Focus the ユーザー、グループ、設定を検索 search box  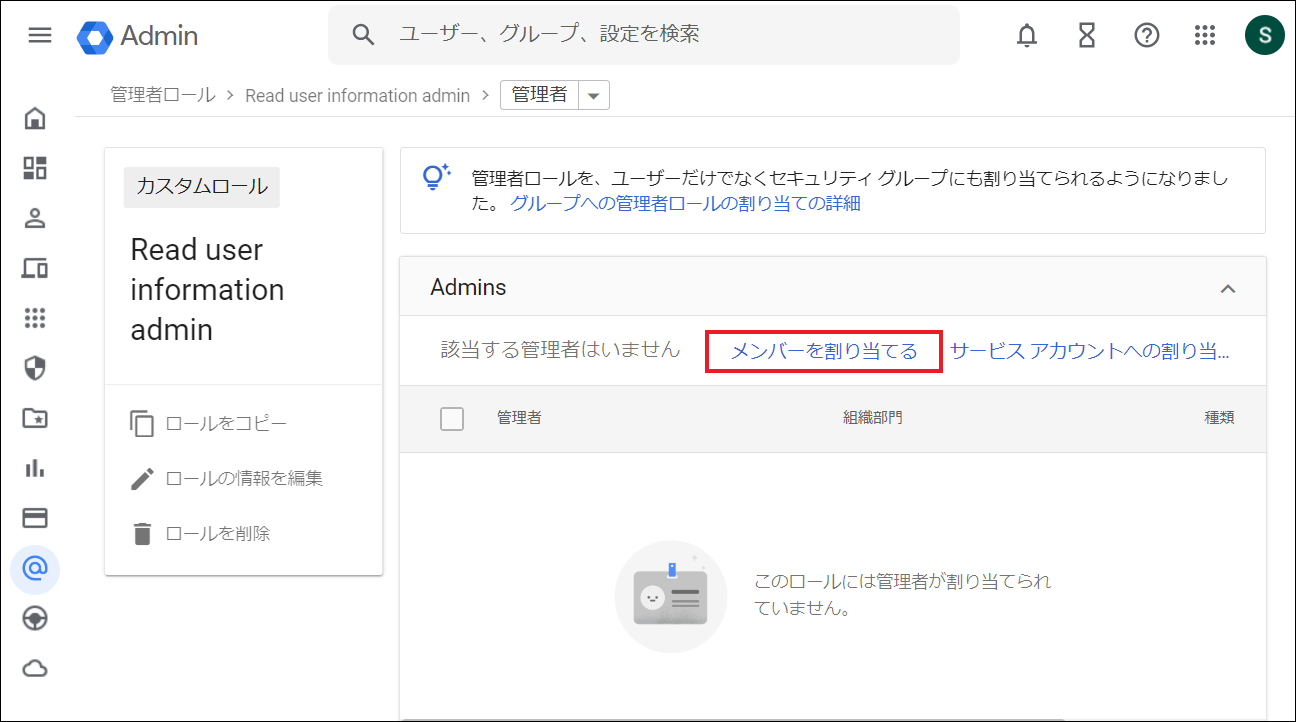click(660, 35)
